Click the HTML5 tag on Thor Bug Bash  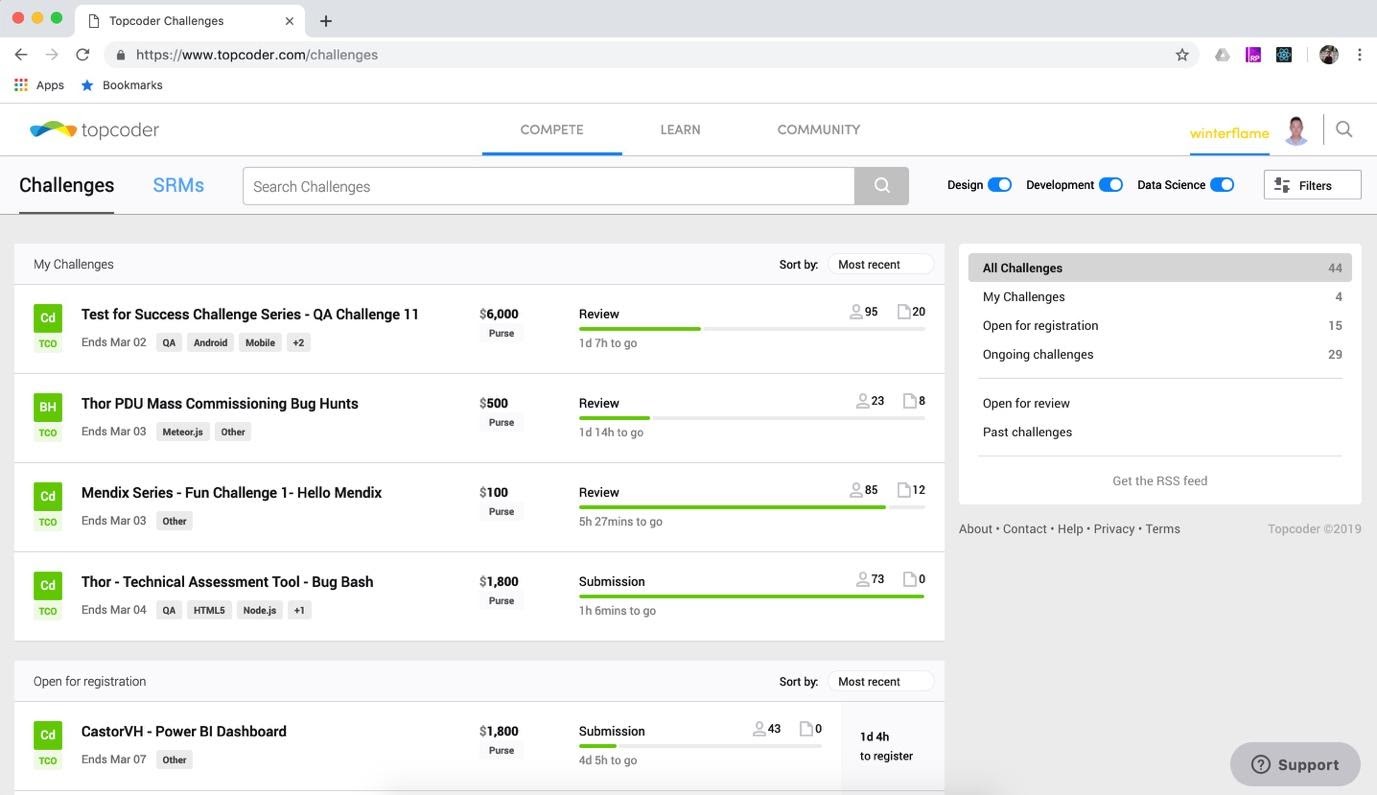click(209, 610)
